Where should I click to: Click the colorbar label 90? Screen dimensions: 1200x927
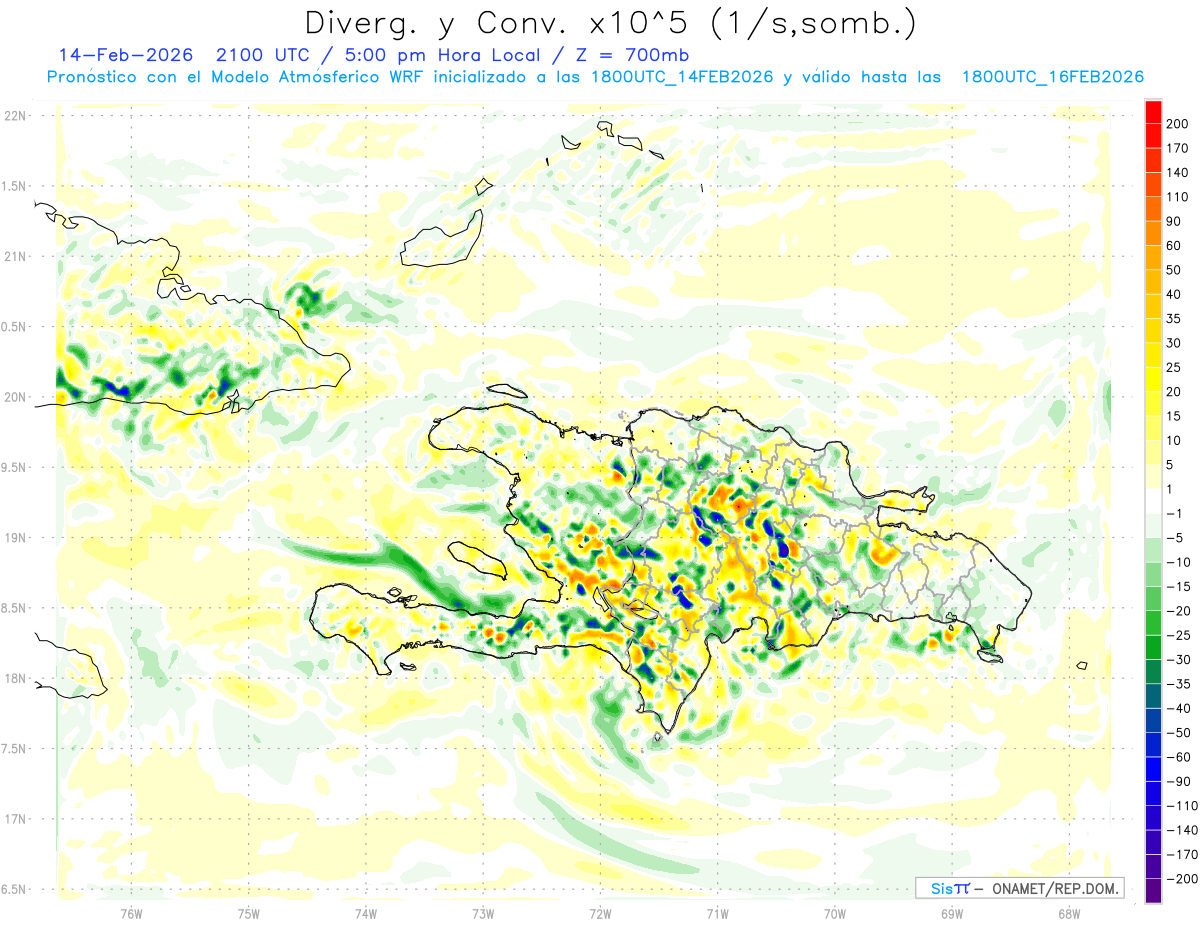pos(1174,221)
